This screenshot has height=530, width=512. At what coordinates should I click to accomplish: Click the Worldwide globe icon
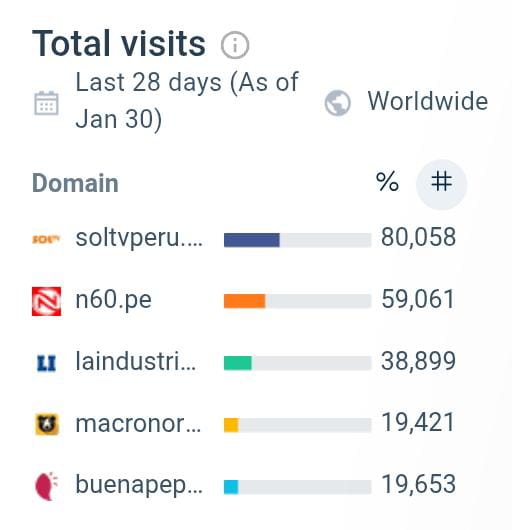coord(337,103)
